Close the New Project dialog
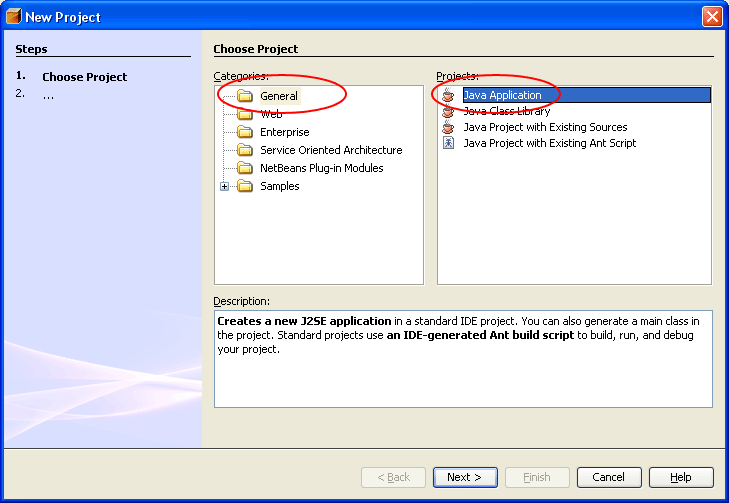729x503 pixels. (711, 16)
